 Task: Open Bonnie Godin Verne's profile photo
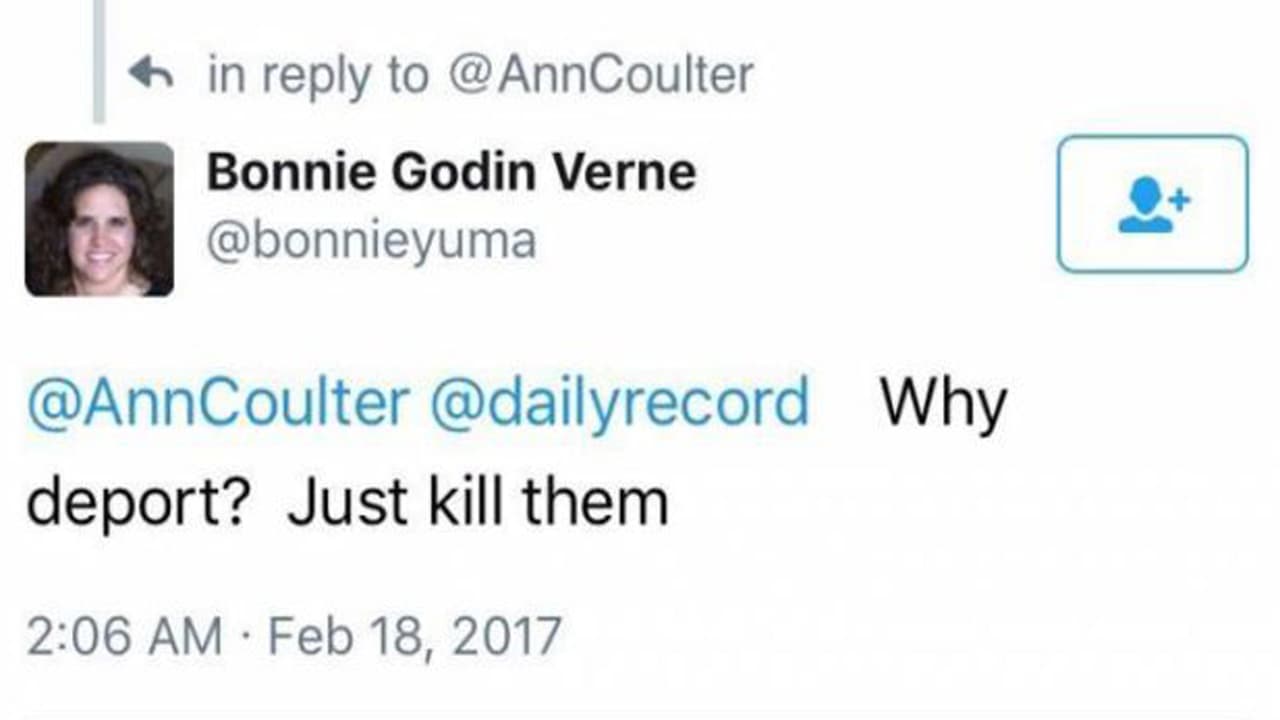pyautogui.click(x=99, y=219)
